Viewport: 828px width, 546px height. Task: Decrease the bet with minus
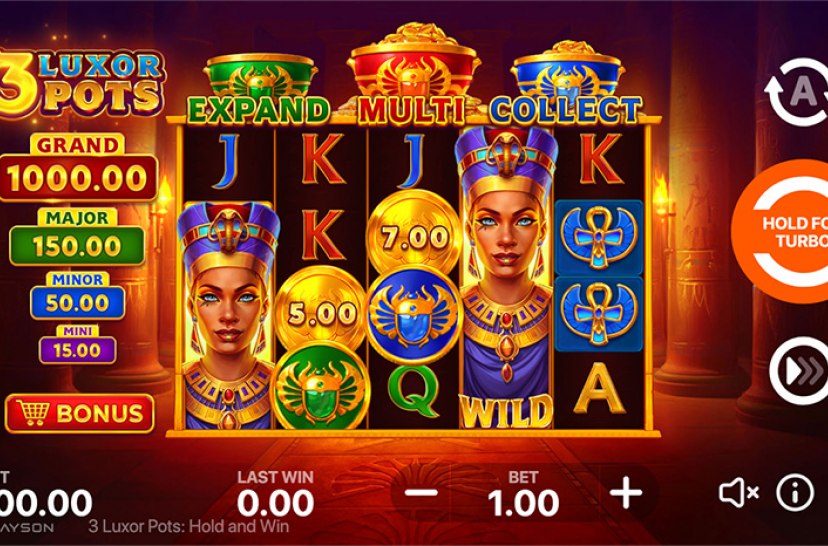(420, 493)
